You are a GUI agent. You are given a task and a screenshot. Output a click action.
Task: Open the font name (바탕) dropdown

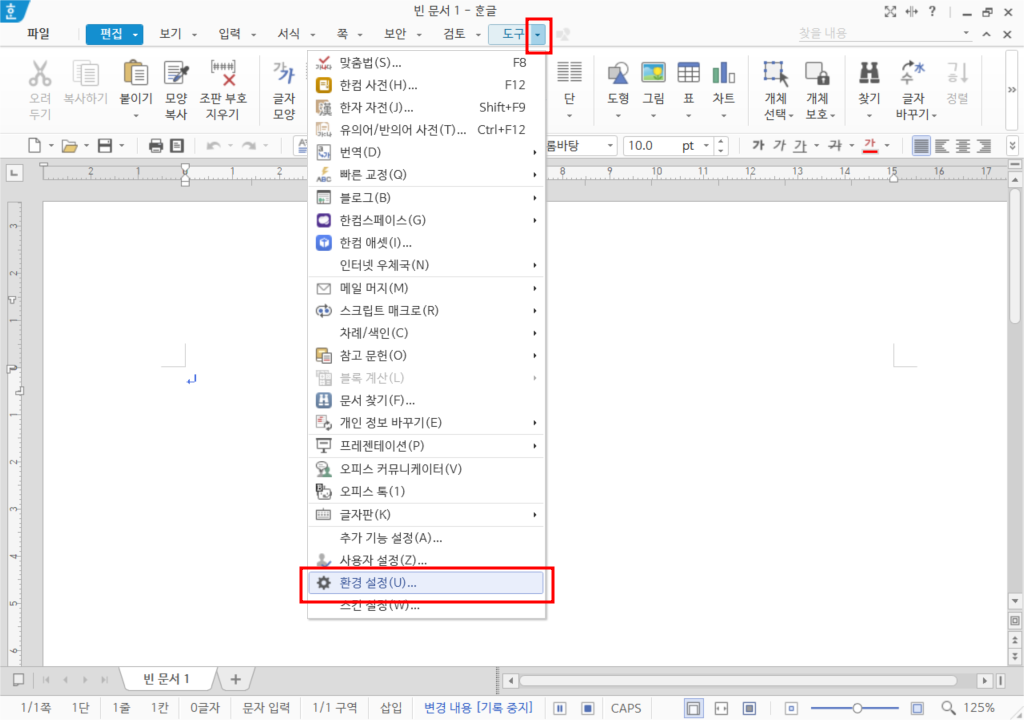610,146
